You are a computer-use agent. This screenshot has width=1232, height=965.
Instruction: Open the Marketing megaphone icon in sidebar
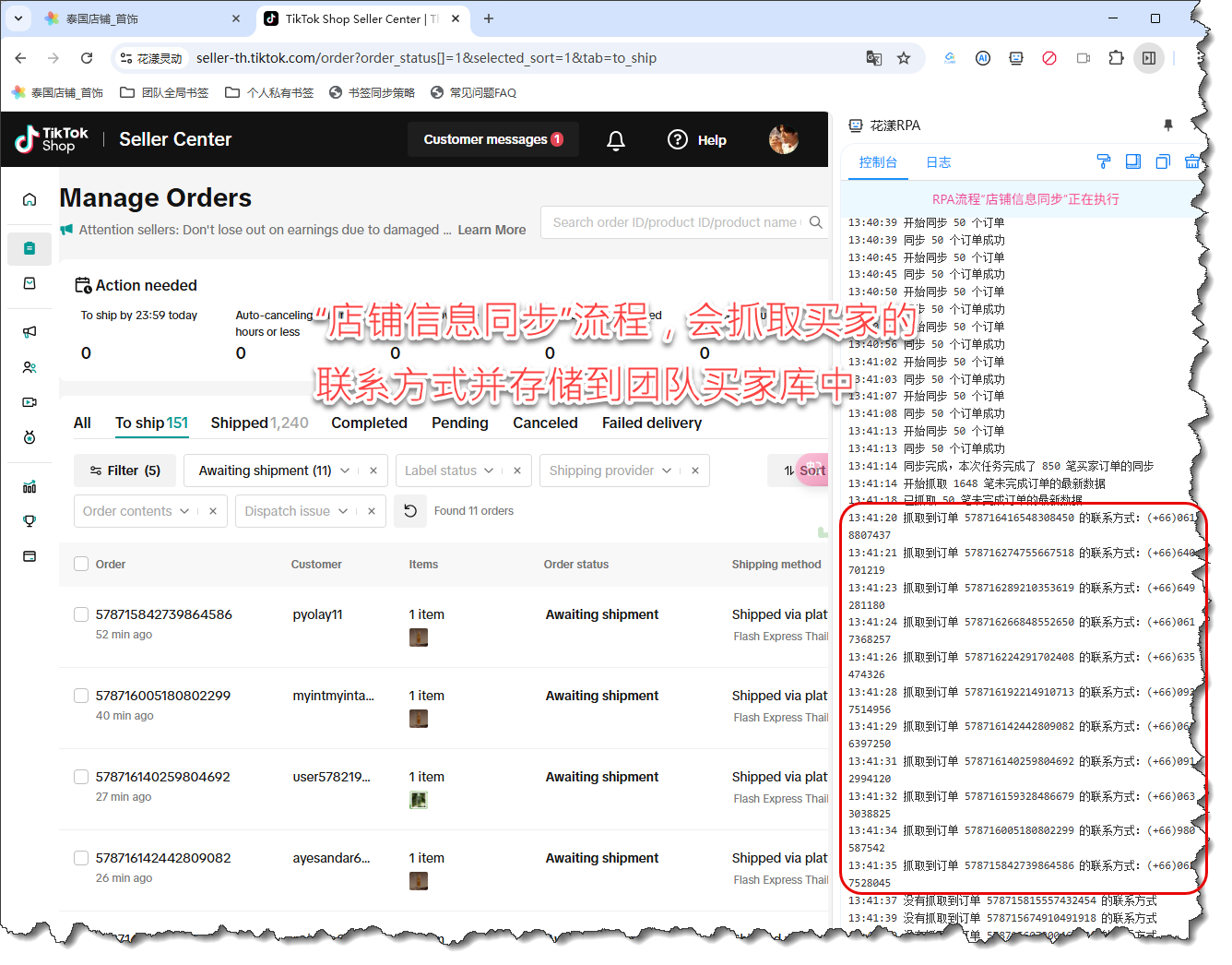tap(30, 332)
